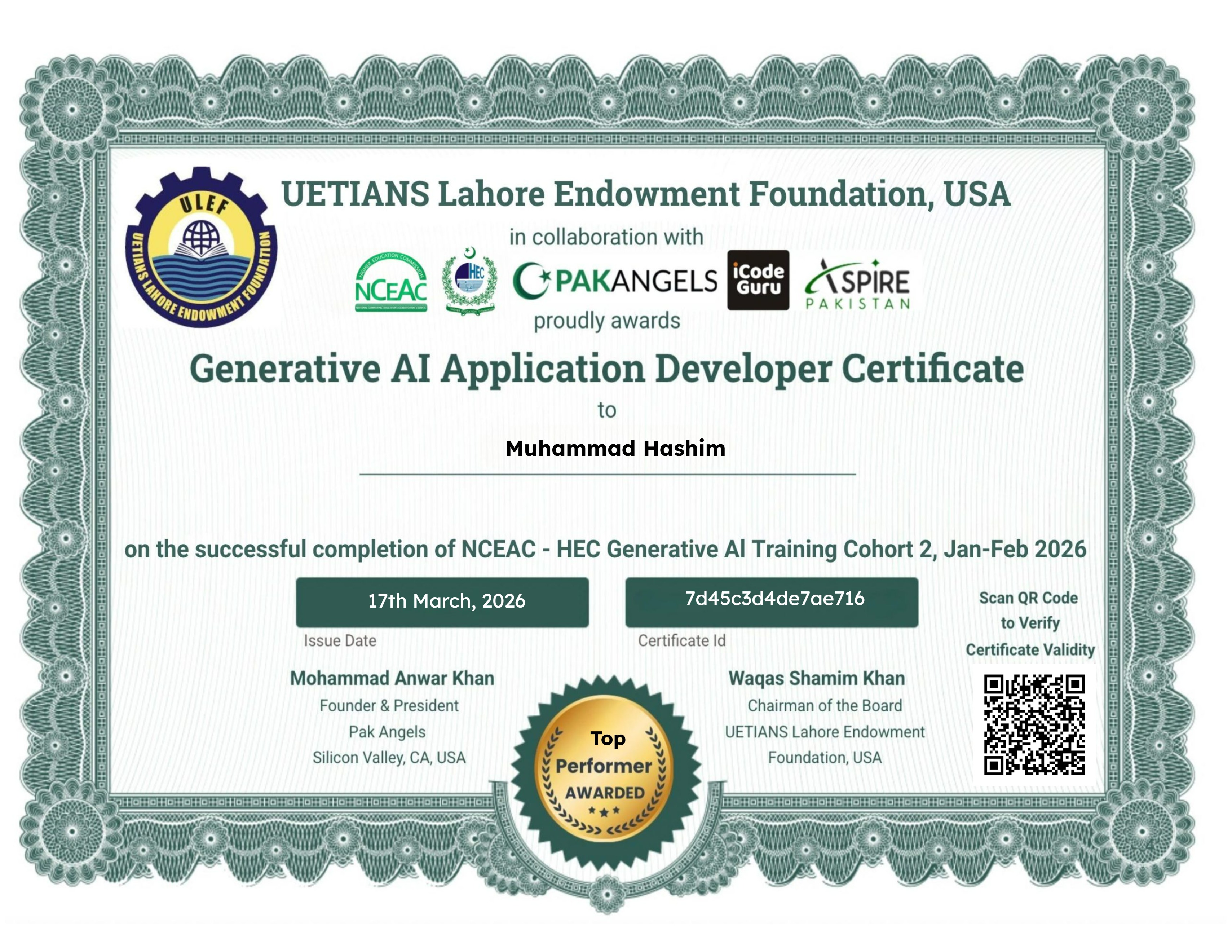The height and width of the screenshot is (952, 1232).
Task: Click the ULEF gear logo
Action: point(202,247)
